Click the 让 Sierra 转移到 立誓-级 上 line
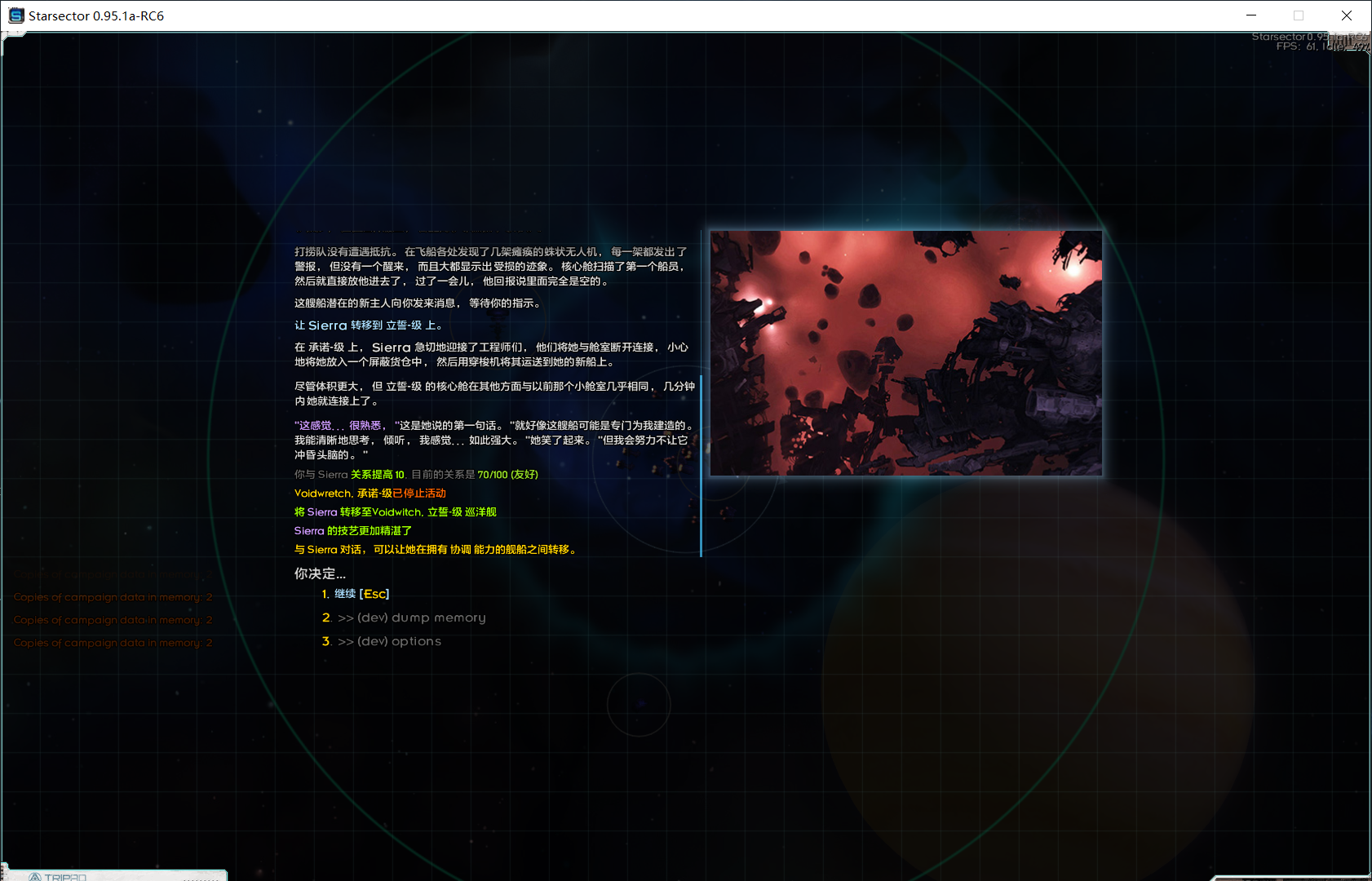The width and height of the screenshot is (1372, 881). pos(368,325)
